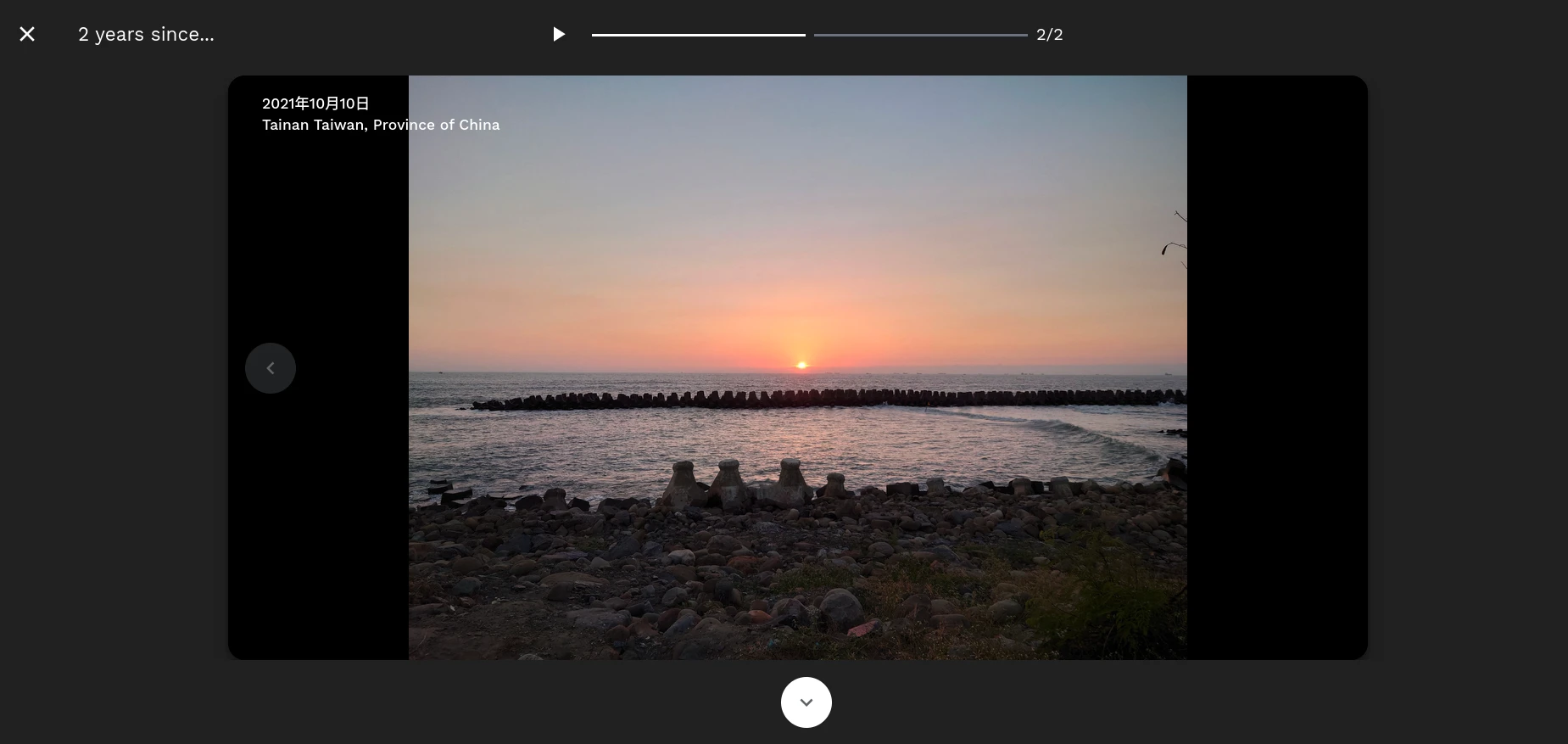Go back to the previous photo
This screenshot has height=744, width=1568.
pos(271,368)
